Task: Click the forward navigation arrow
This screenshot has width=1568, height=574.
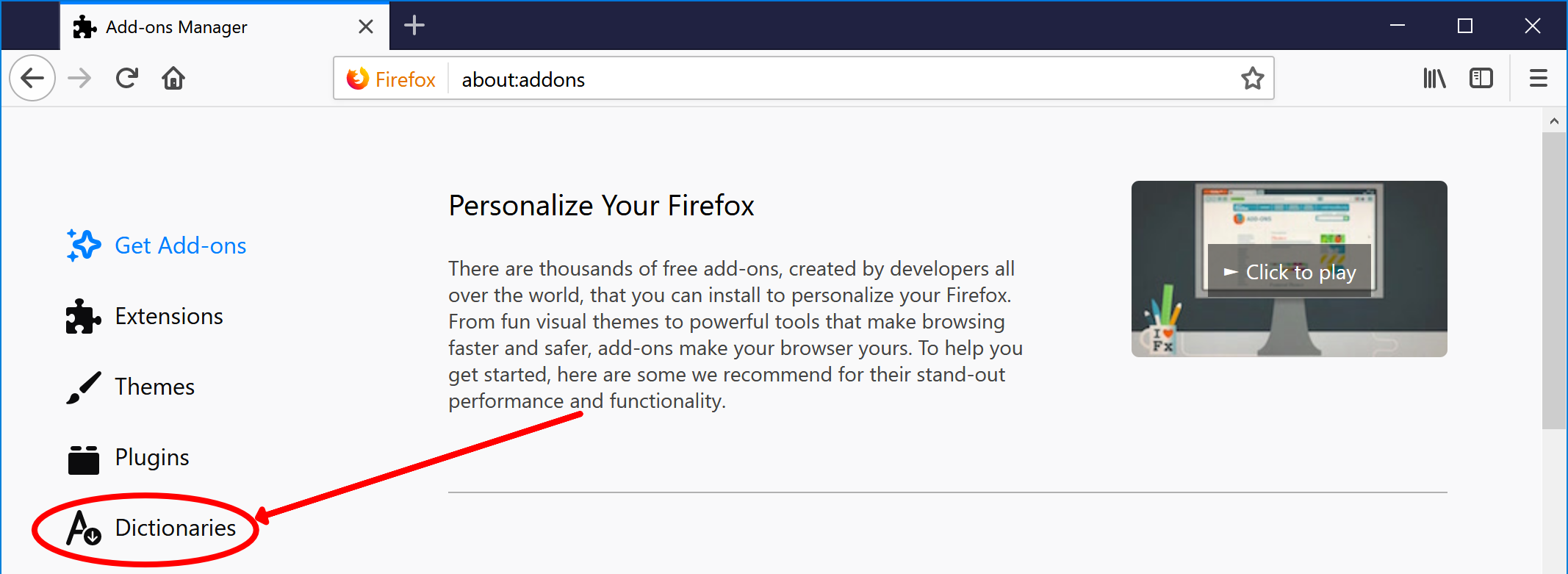Action: (79, 78)
